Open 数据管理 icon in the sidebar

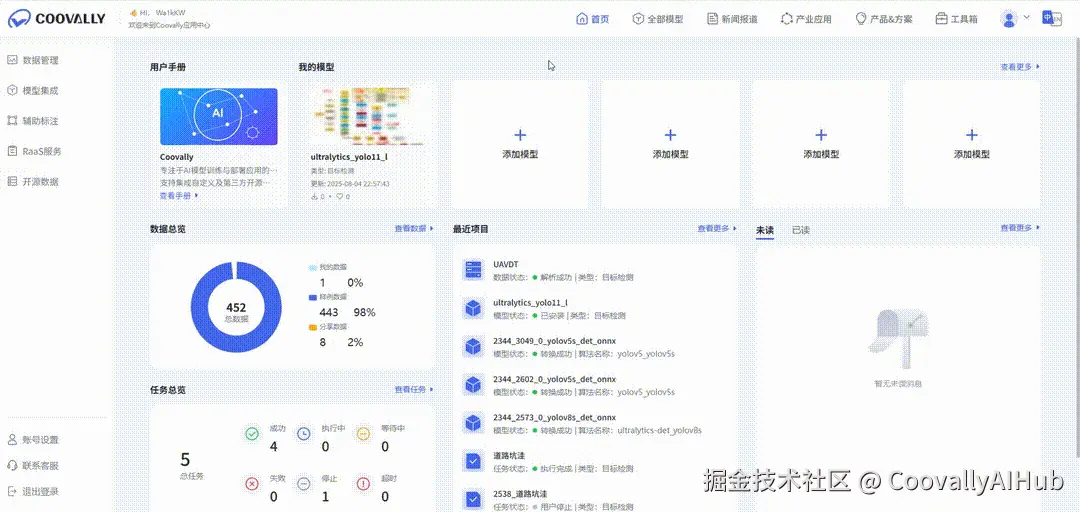click(x=12, y=60)
